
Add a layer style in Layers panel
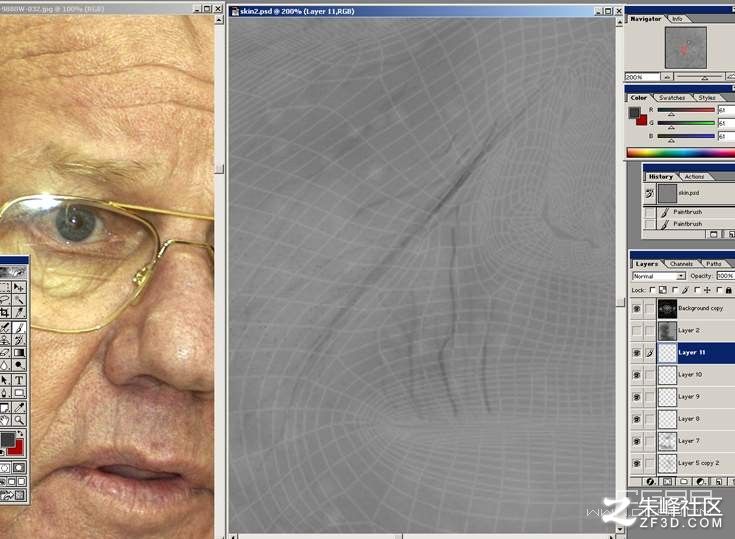pyautogui.click(x=650, y=481)
